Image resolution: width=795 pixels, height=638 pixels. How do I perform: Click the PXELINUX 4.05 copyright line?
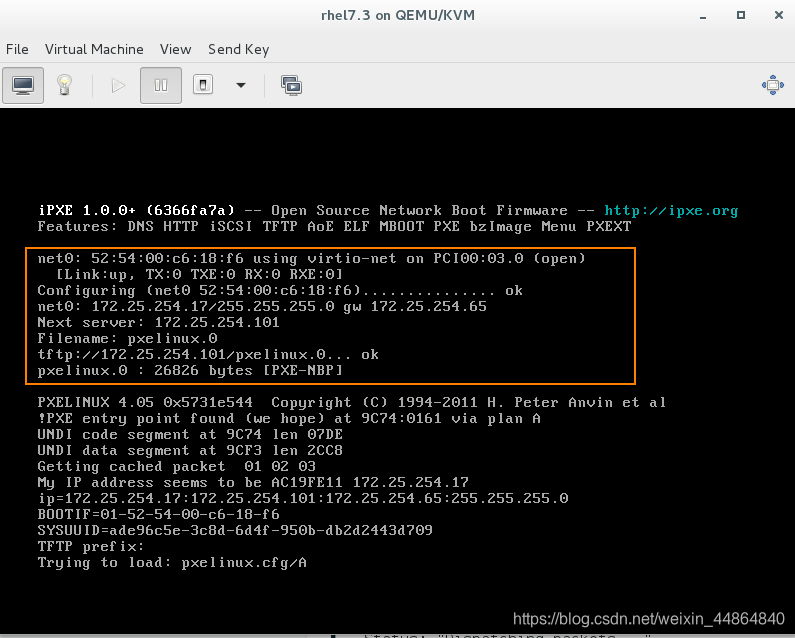click(x=351, y=403)
